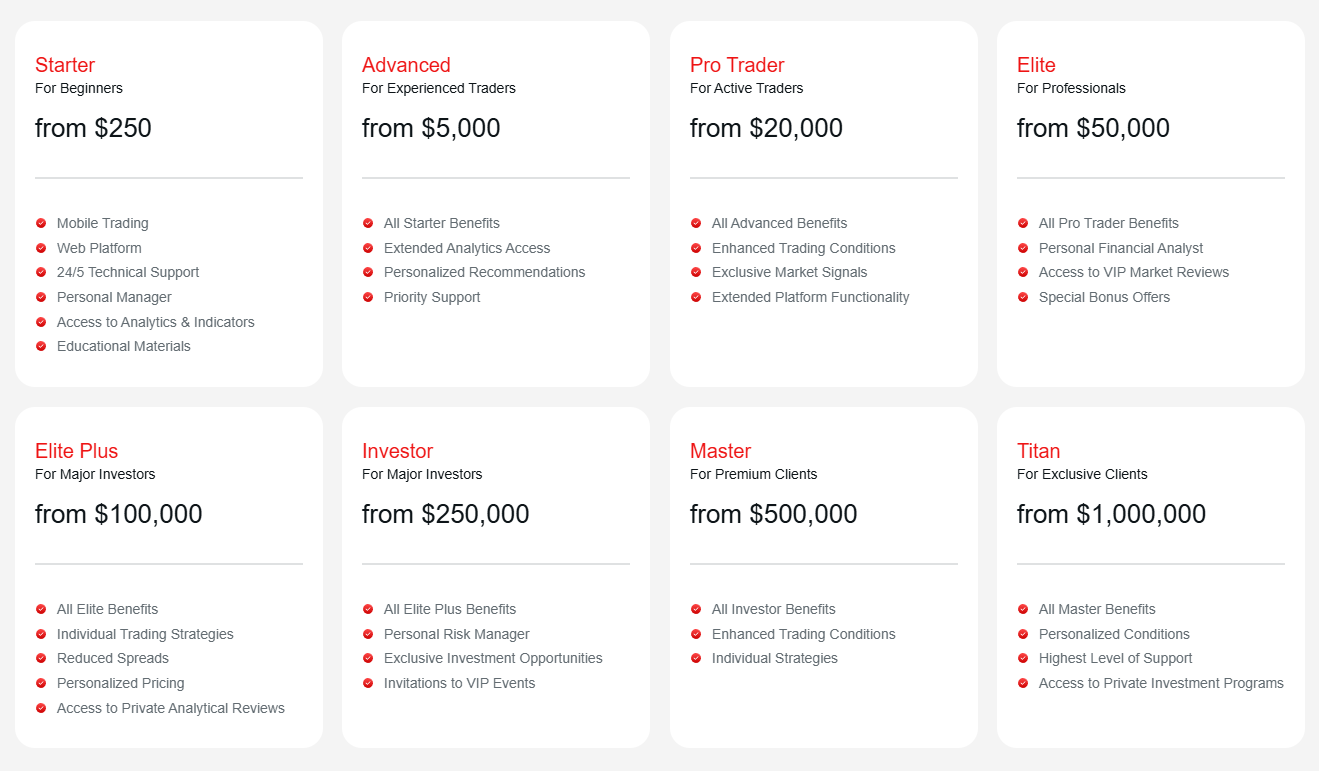Screen dimensions: 1319x771
Task: Click the check icon beside Educational Materials
Action: point(41,346)
